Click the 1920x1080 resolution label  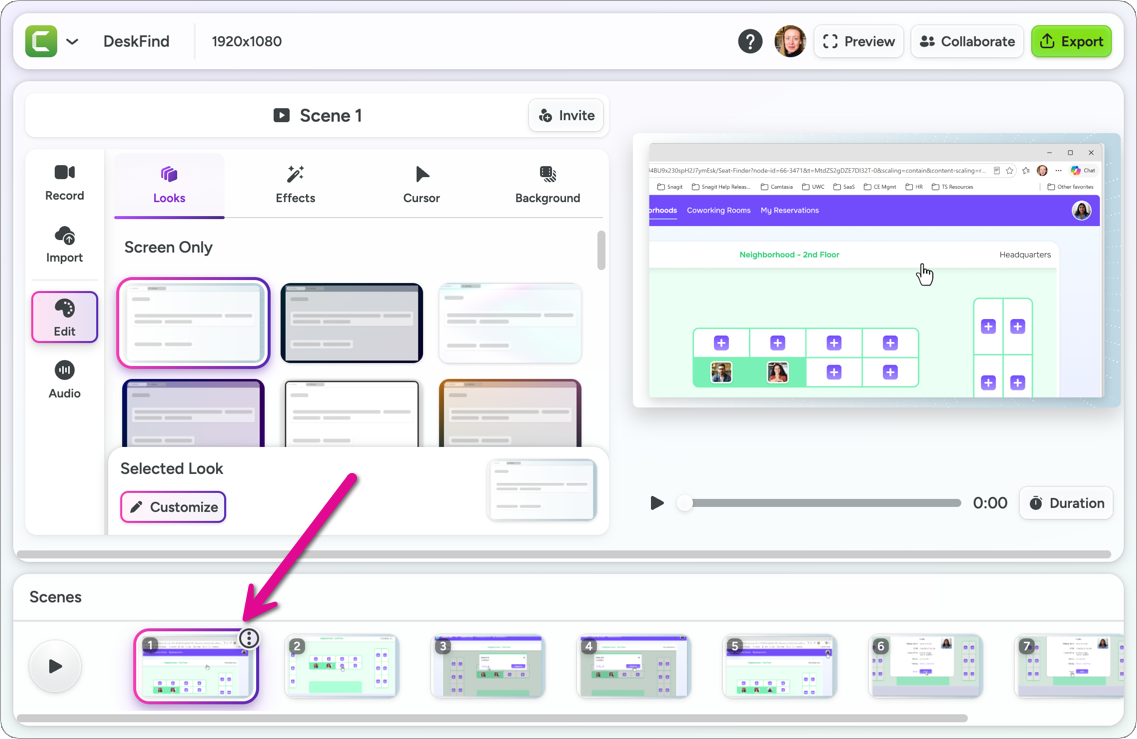point(247,41)
